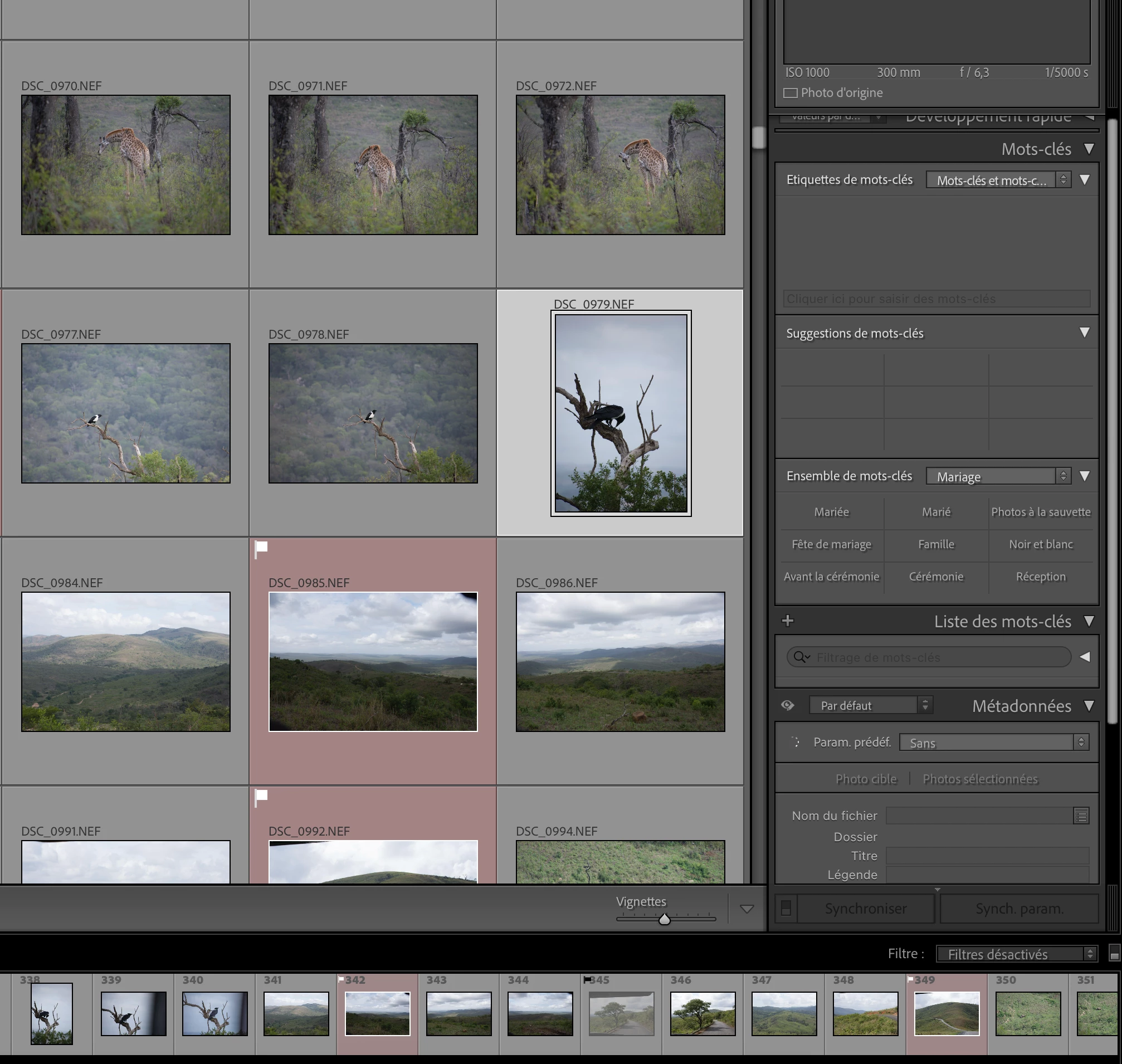This screenshot has height=1064, width=1122.
Task: Click the Noir et blanc keyword button
Action: [1040, 544]
